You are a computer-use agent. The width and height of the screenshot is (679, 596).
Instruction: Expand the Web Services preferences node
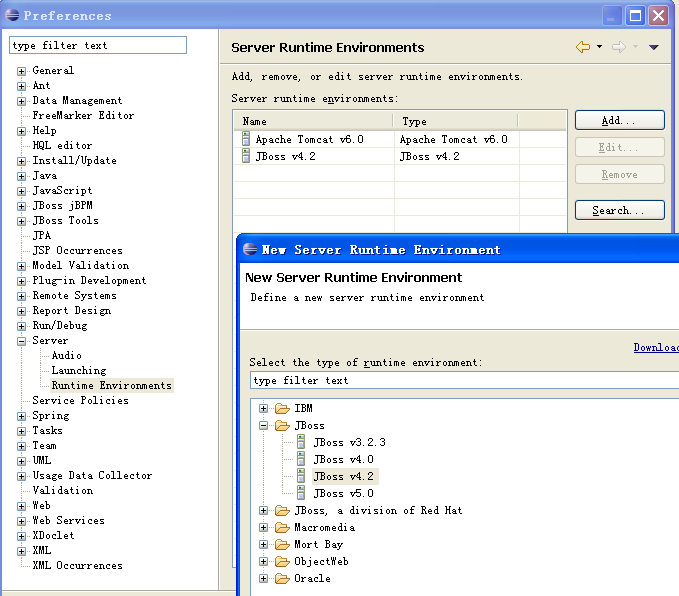(21, 521)
